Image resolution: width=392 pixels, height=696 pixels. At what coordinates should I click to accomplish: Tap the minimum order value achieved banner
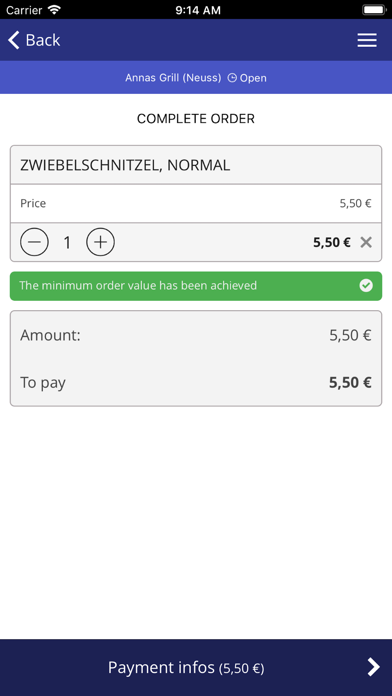click(196, 286)
